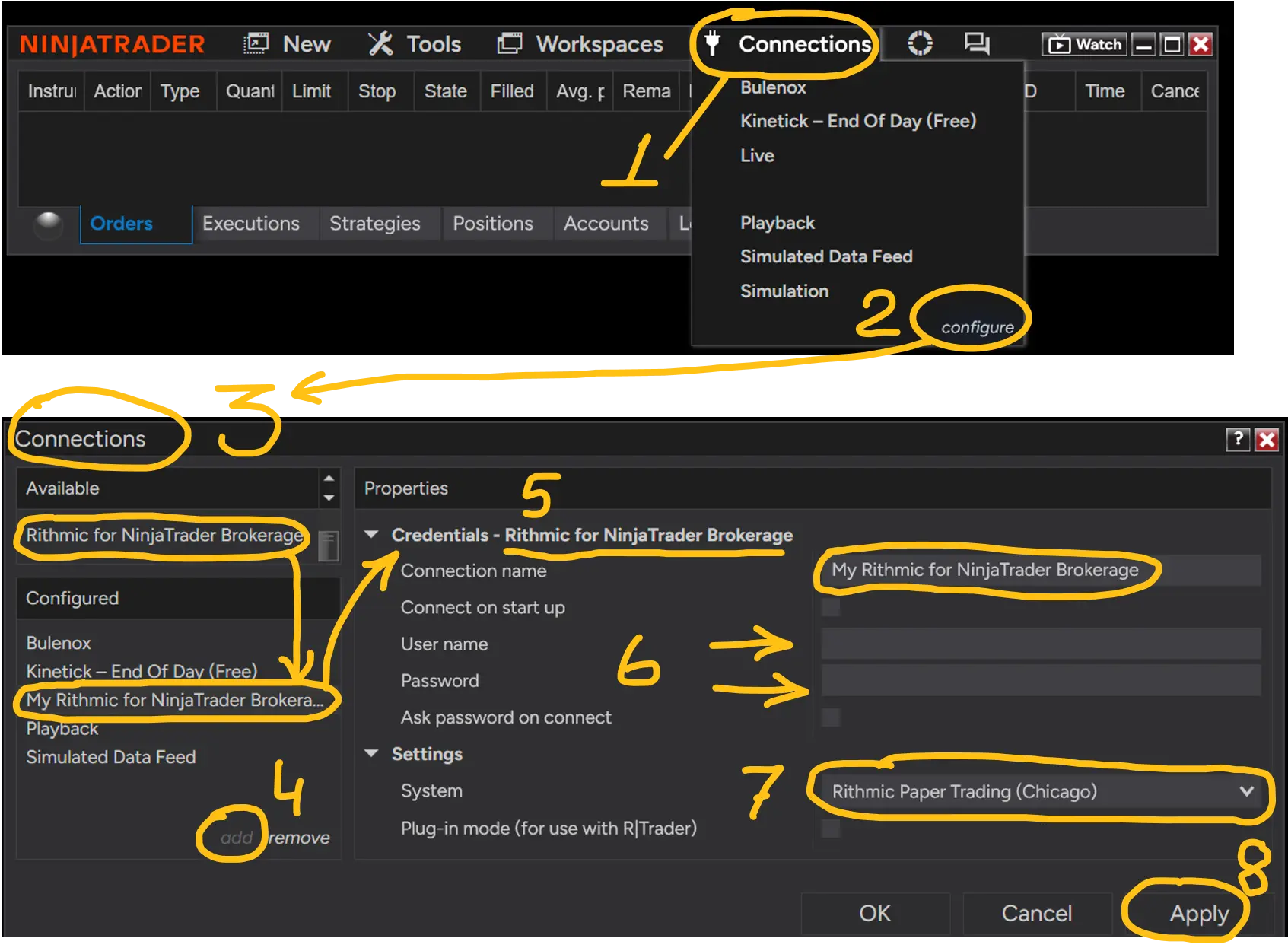Click the Cancel button in Connections dialog
The width and height of the screenshot is (1288, 951).
point(1037,913)
